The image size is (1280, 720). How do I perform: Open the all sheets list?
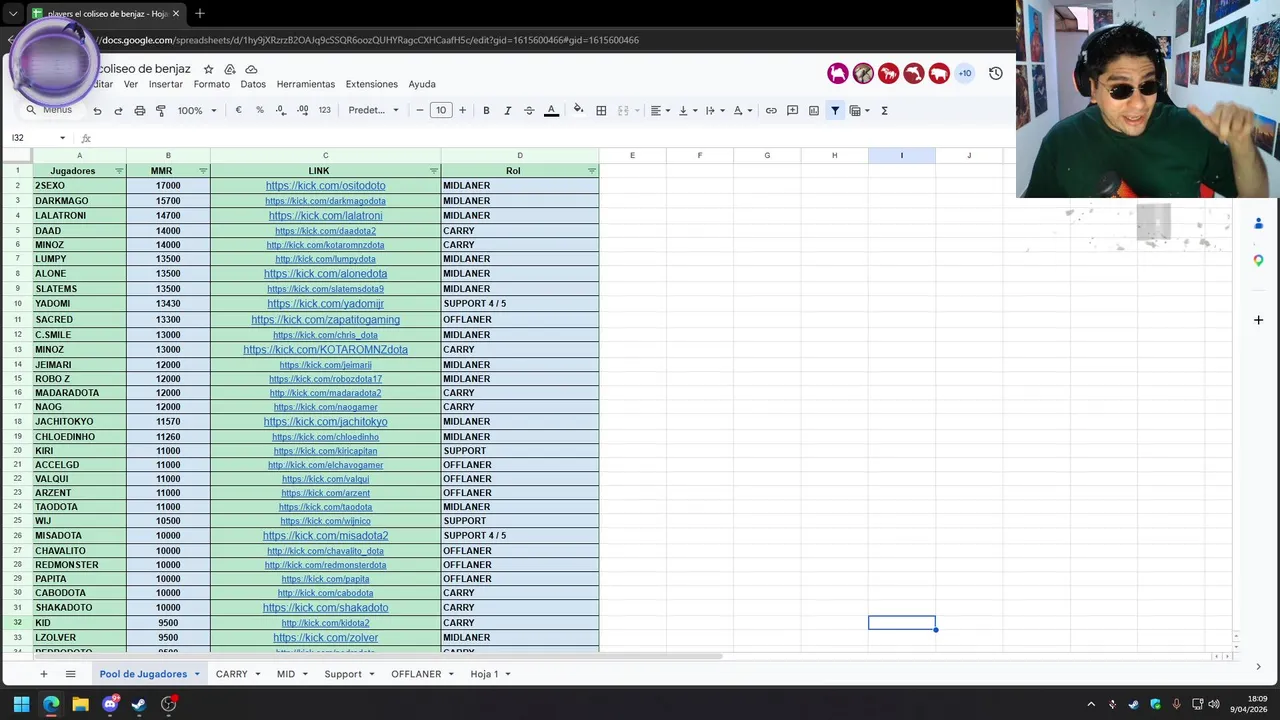70,674
